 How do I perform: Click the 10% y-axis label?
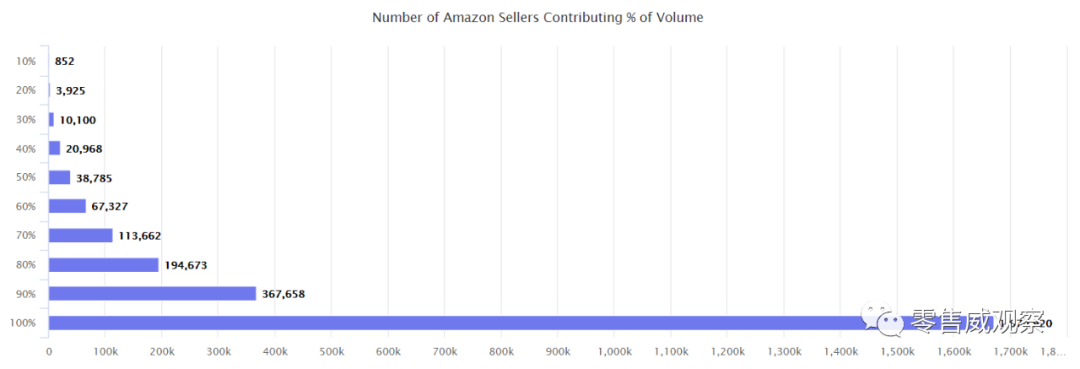[x=25, y=61]
